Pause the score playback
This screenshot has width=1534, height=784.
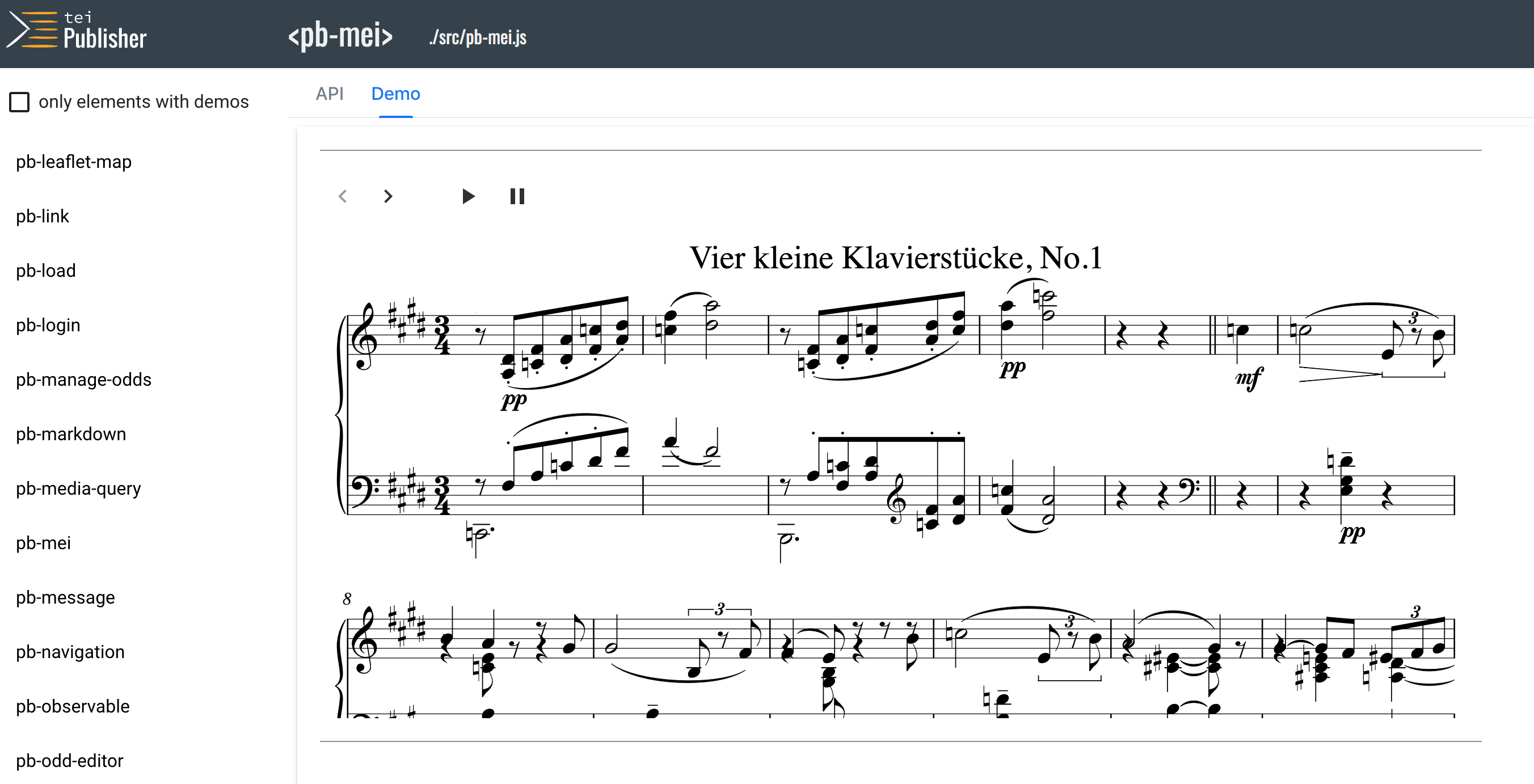coord(517,196)
